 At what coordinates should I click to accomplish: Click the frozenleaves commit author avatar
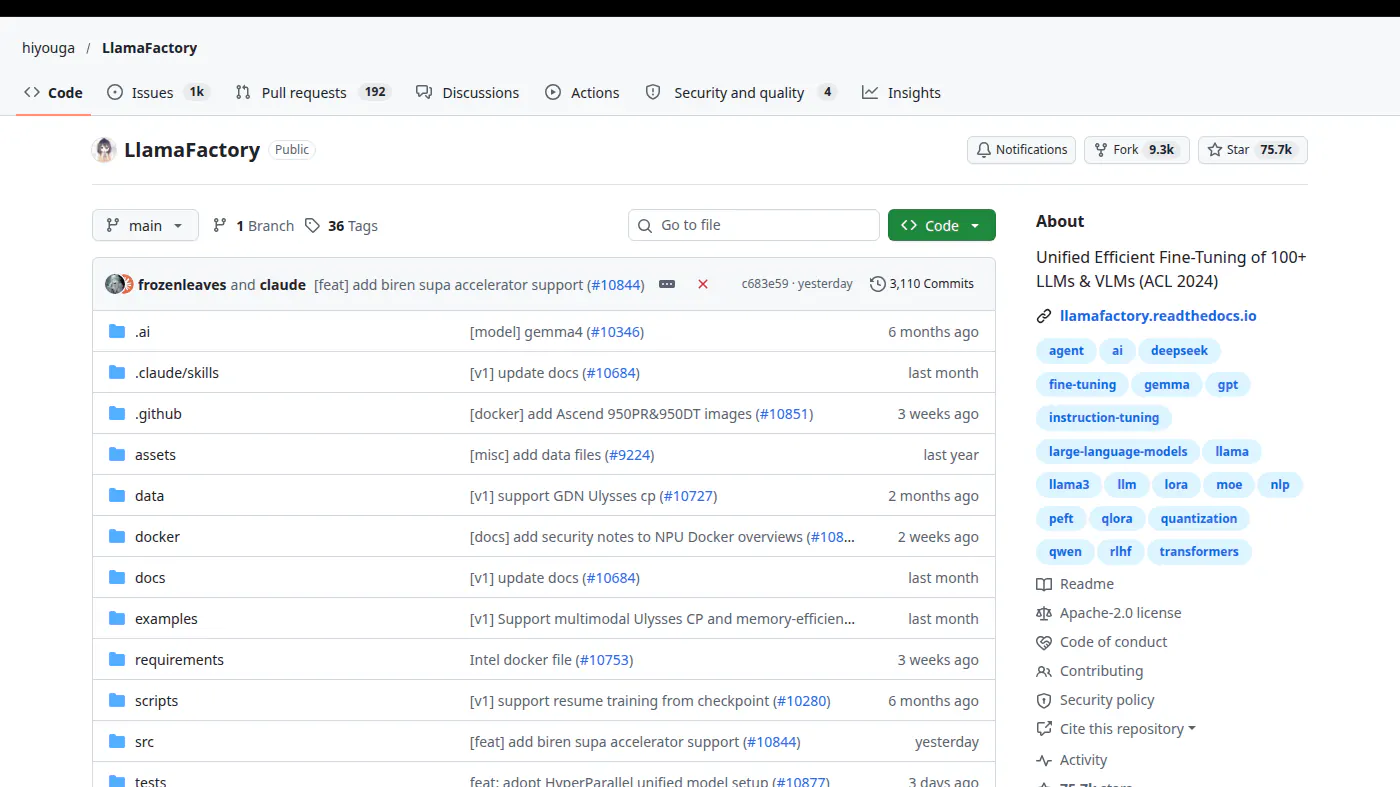[114, 284]
